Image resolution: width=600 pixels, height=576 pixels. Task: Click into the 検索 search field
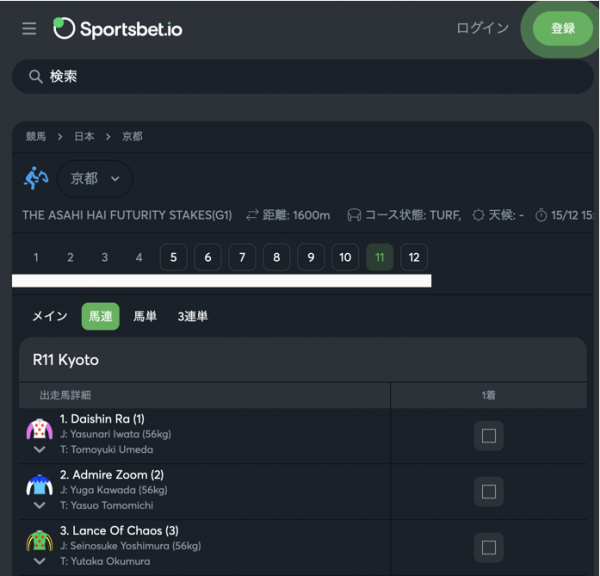pos(303,77)
